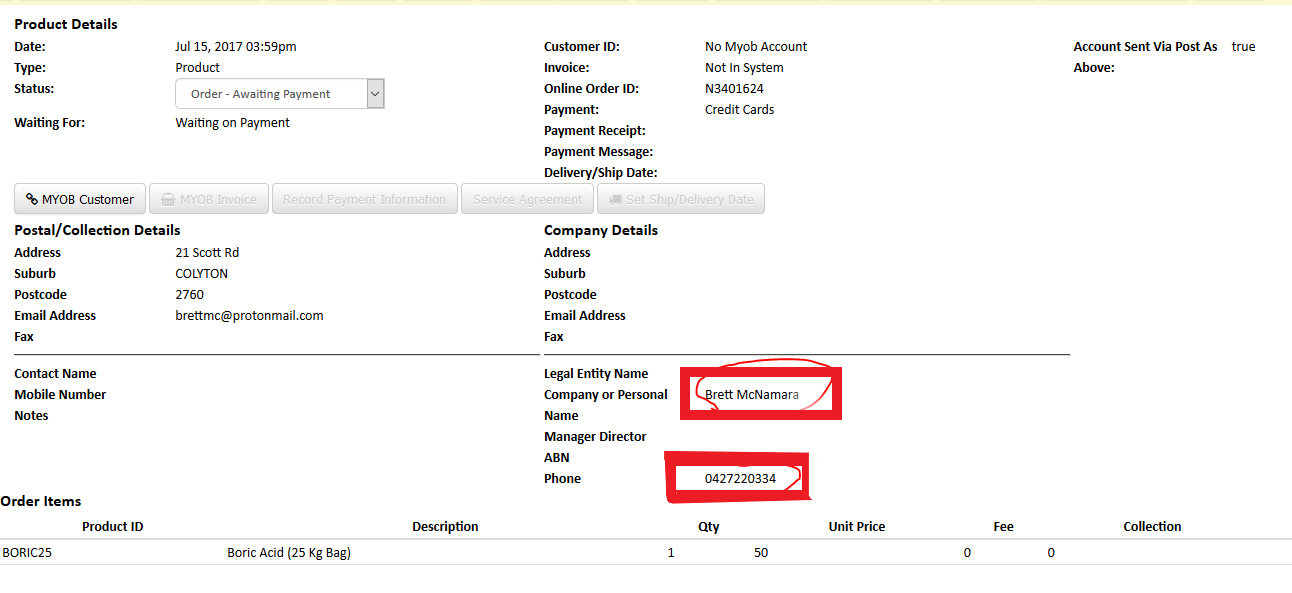Screen dimensions: 1292x593
Task: Click Record Payment Information button
Action: pos(365,199)
